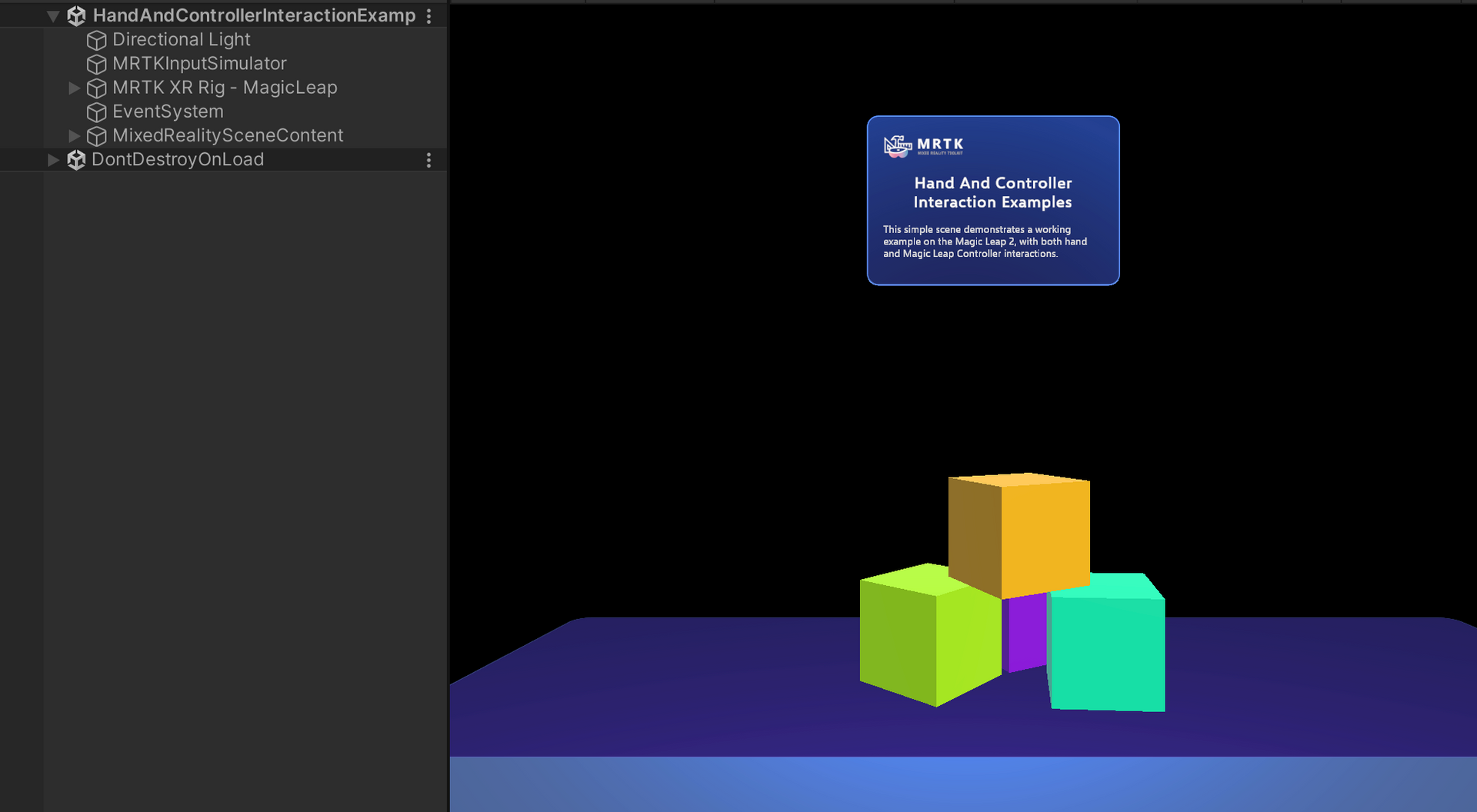Image resolution: width=1477 pixels, height=812 pixels.
Task: Click the cube icon beside MixedRealitySceneContent
Action: [97, 135]
